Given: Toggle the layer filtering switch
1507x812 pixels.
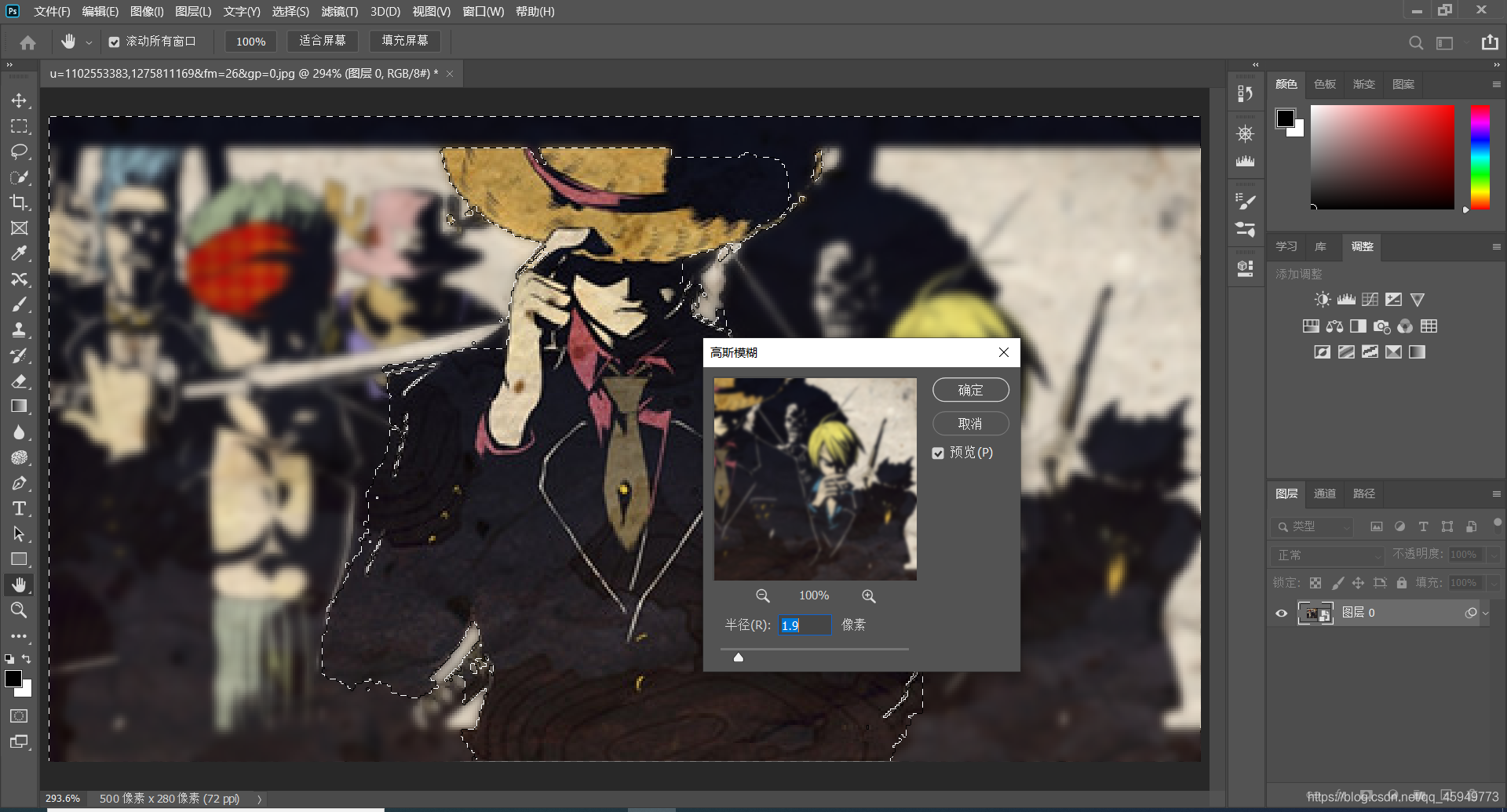Looking at the screenshot, I should click(1498, 523).
